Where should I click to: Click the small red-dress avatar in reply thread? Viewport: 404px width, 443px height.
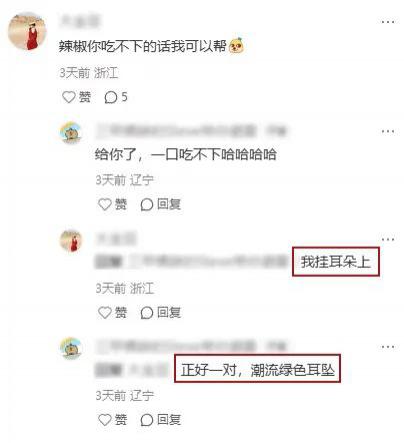tap(71, 241)
